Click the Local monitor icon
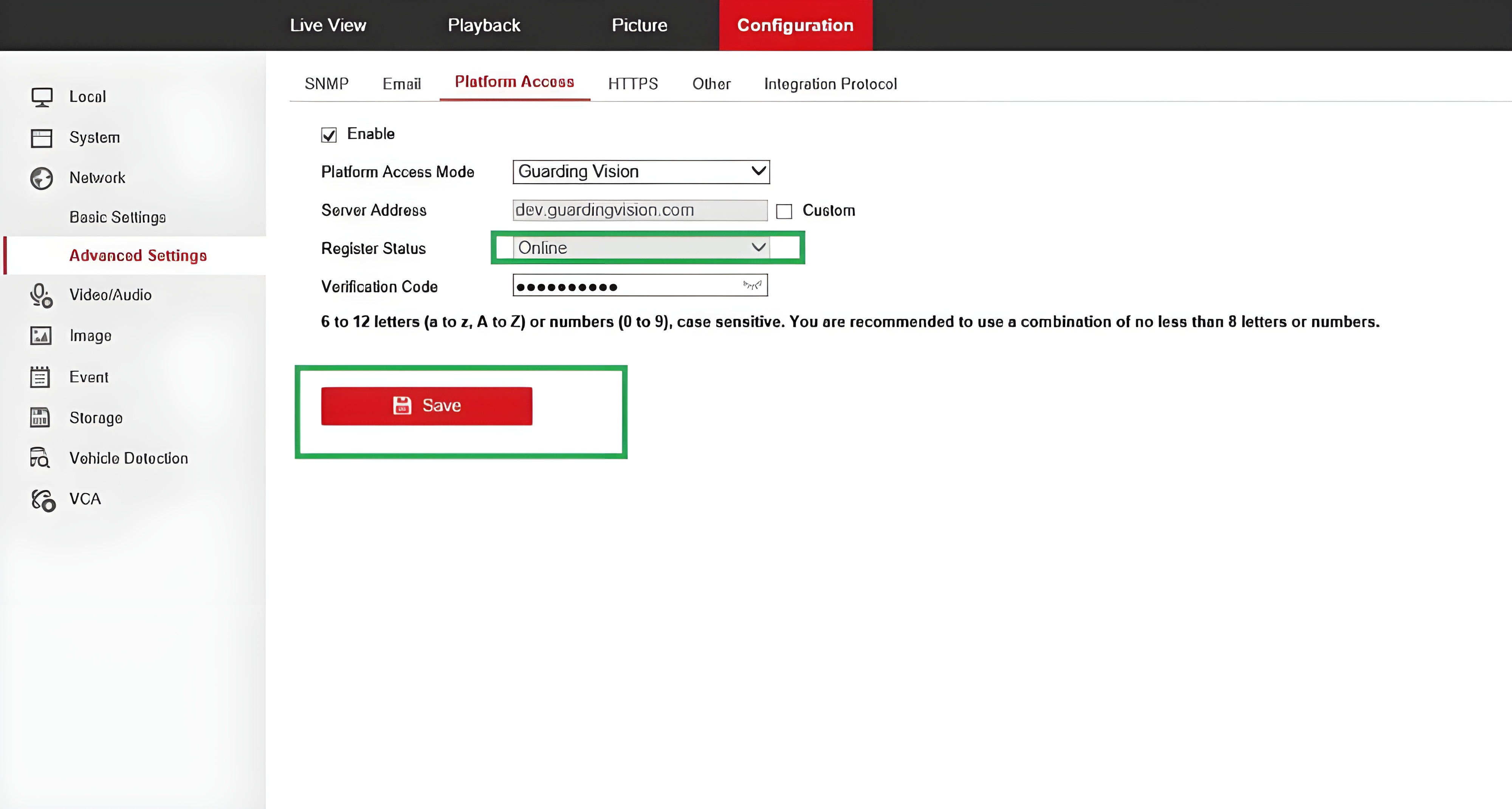1512x809 pixels. [42, 97]
